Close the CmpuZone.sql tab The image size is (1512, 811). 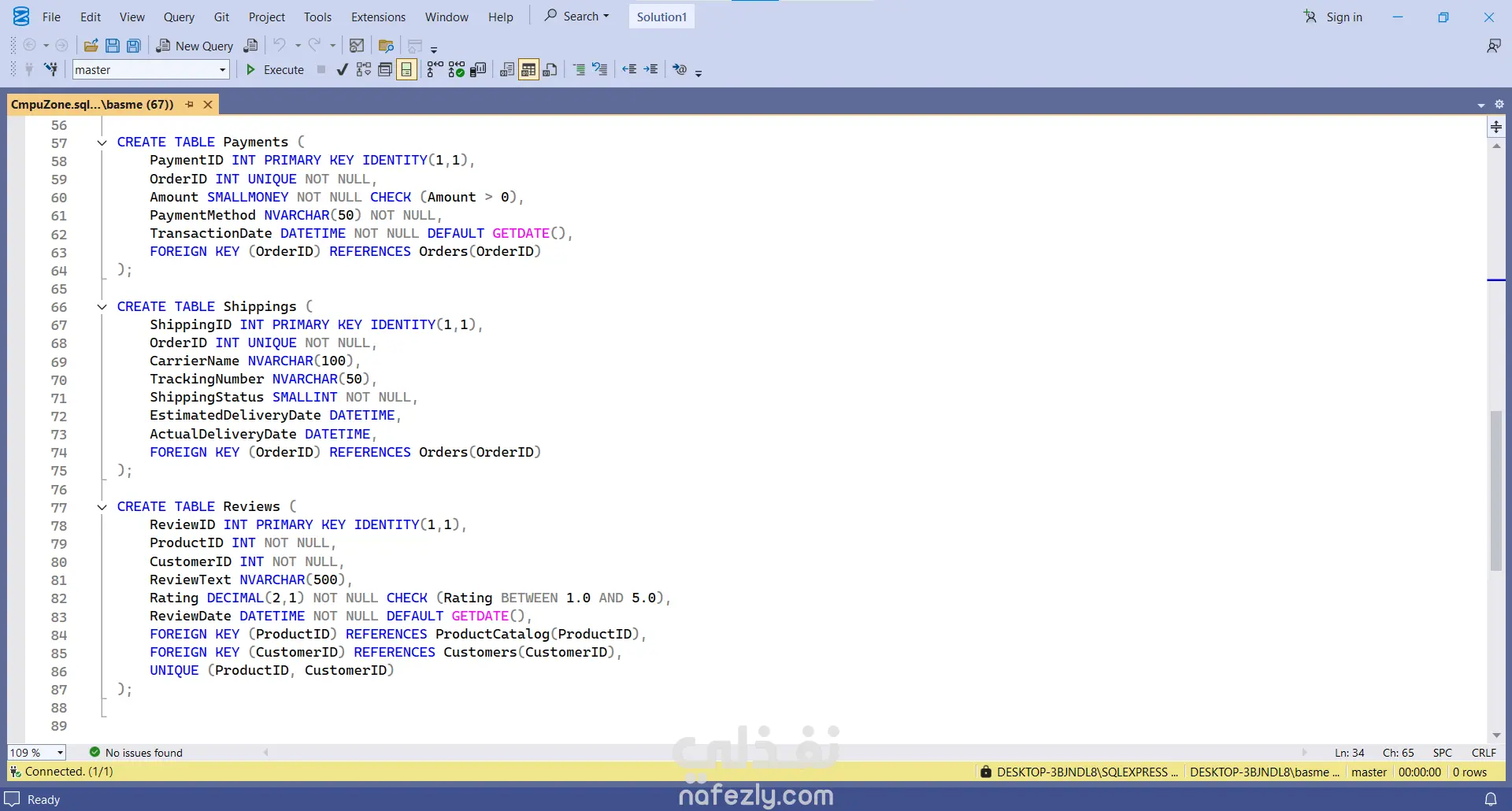(208, 104)
